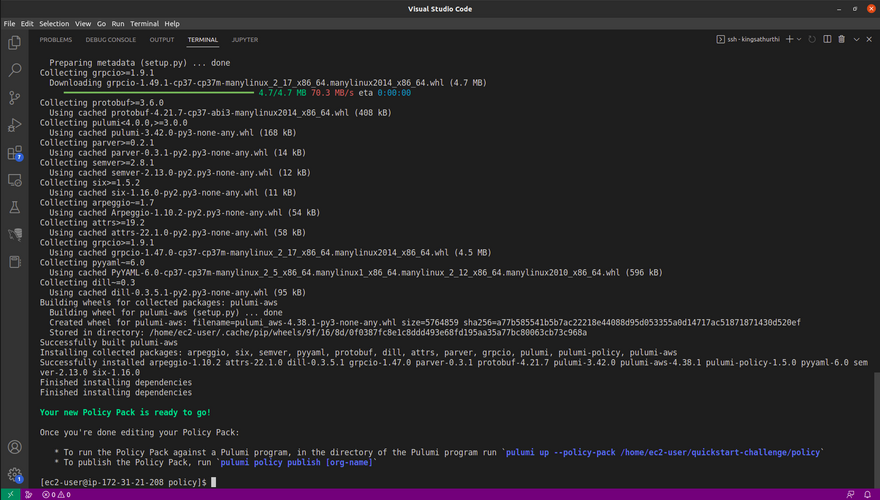Open the Extensions view
Image resolution: width=880 pixels, height=500 pixels.
point(14,153)
